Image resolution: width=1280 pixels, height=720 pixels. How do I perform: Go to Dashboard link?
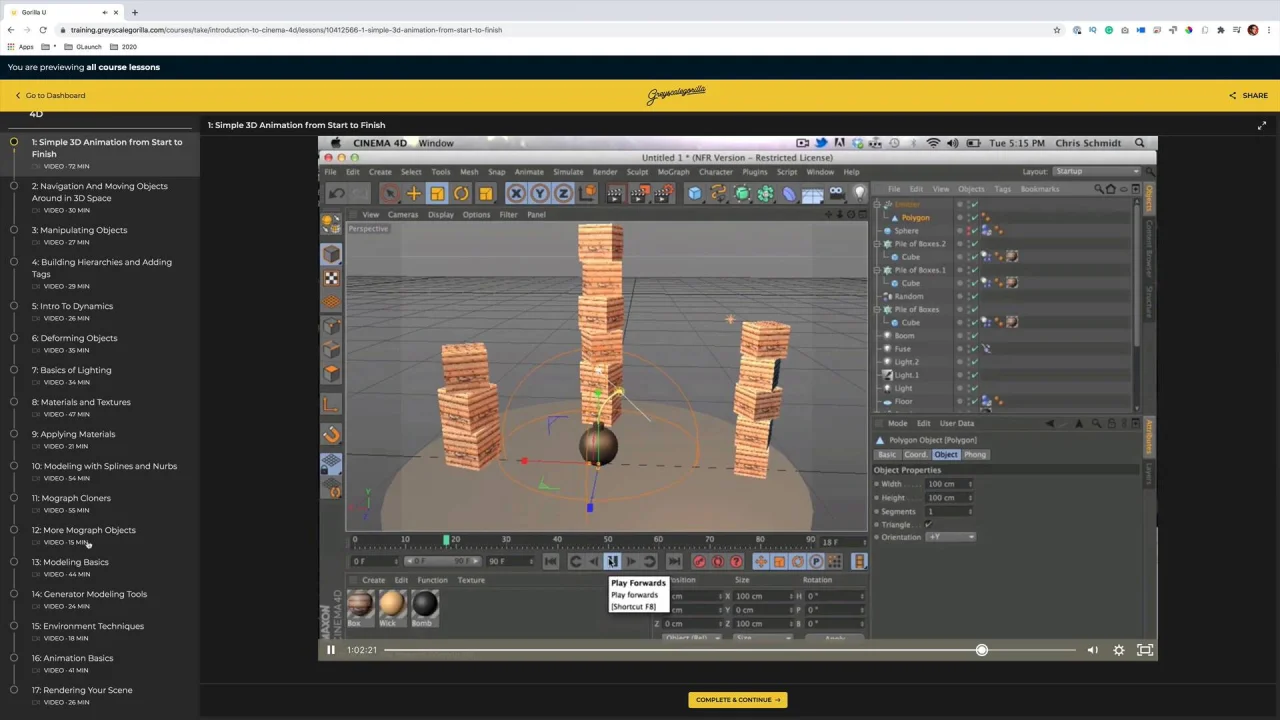pos(50,96)
